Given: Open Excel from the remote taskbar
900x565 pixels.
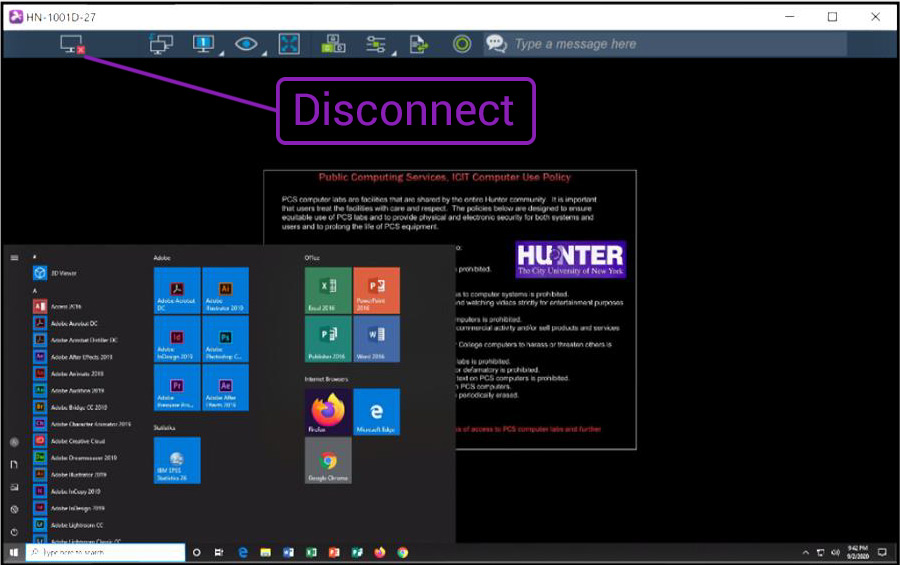Looking at the screenshot, I should pyautogui.click(x=311, y=552).
